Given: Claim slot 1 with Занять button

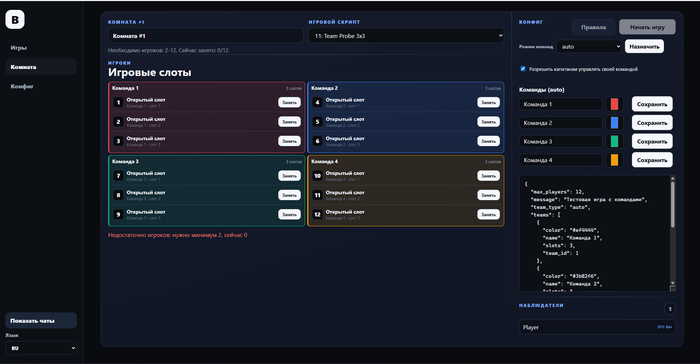Looking at the screenshot, I should [289, 102].
